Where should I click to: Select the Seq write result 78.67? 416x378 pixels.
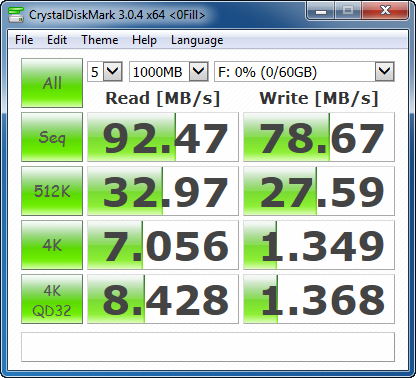pyautogui.click(x=319, y=137)
